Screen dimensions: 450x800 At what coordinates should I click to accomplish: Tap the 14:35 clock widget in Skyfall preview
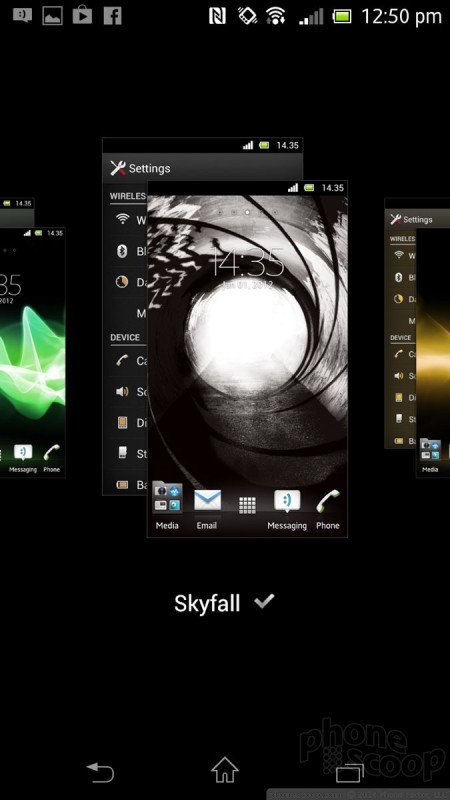[247, 265]
